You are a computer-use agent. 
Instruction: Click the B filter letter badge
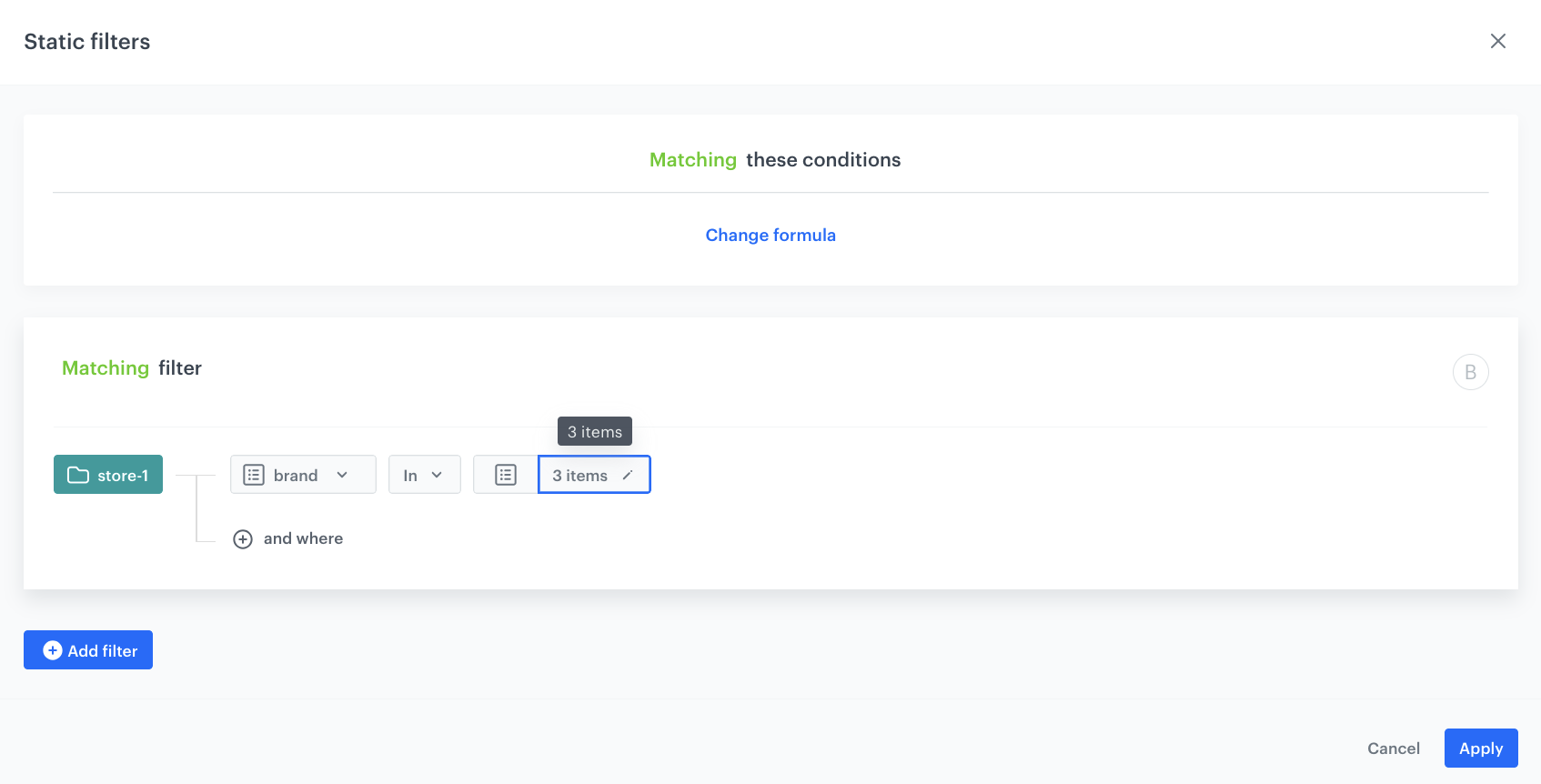pyautogui.click(x=1470, y=372)
